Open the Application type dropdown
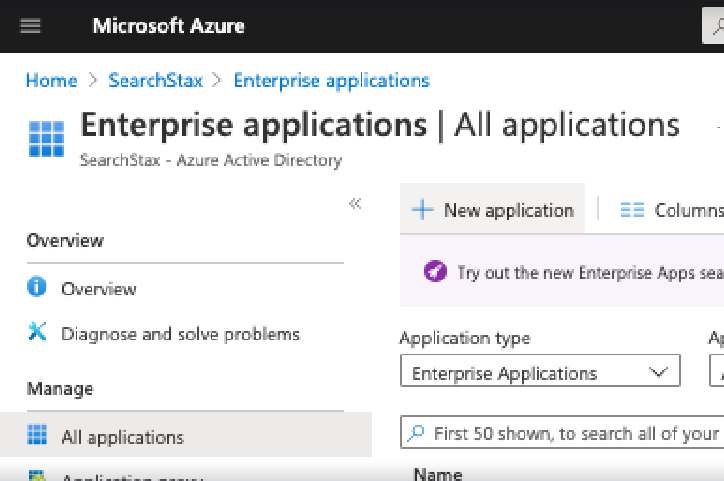The image size is (724, 481). tap(540, 371)
